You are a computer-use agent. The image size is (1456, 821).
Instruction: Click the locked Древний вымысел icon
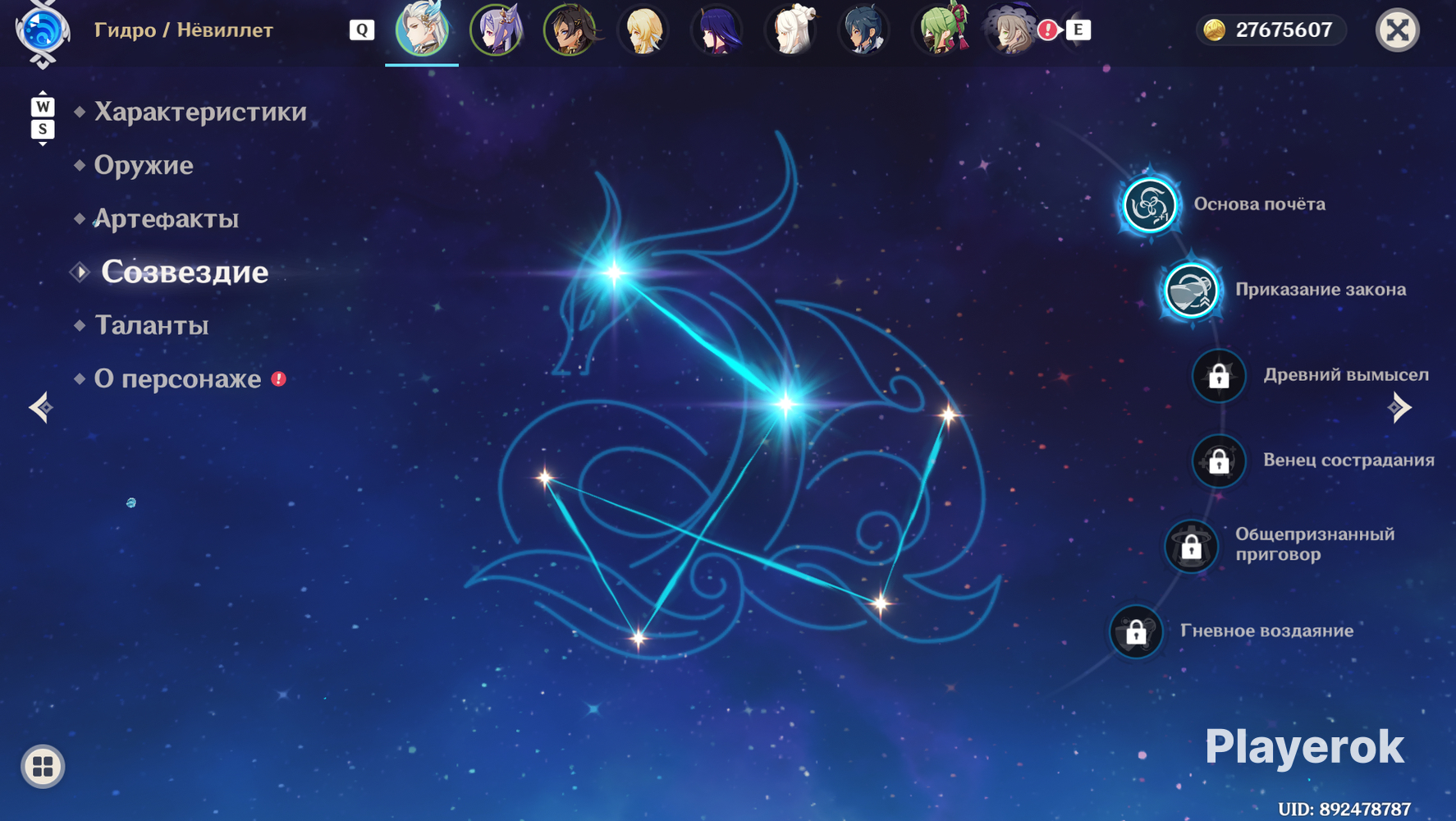1219,376
